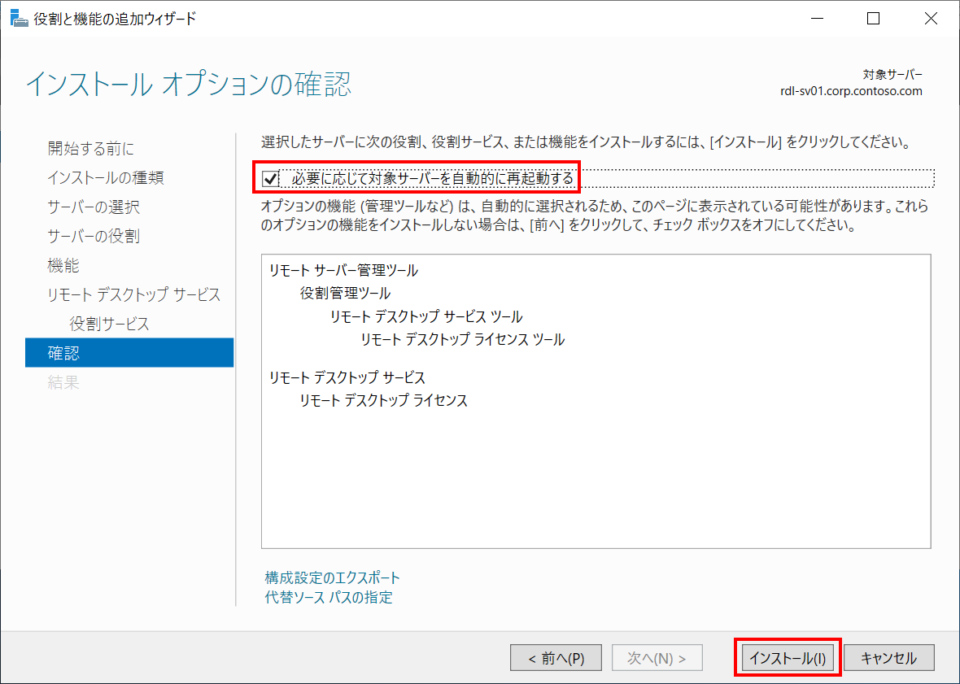Click リモート サーバー管理ツール in the list
This screenshot has height=684, width=960.
coord(343,270)
